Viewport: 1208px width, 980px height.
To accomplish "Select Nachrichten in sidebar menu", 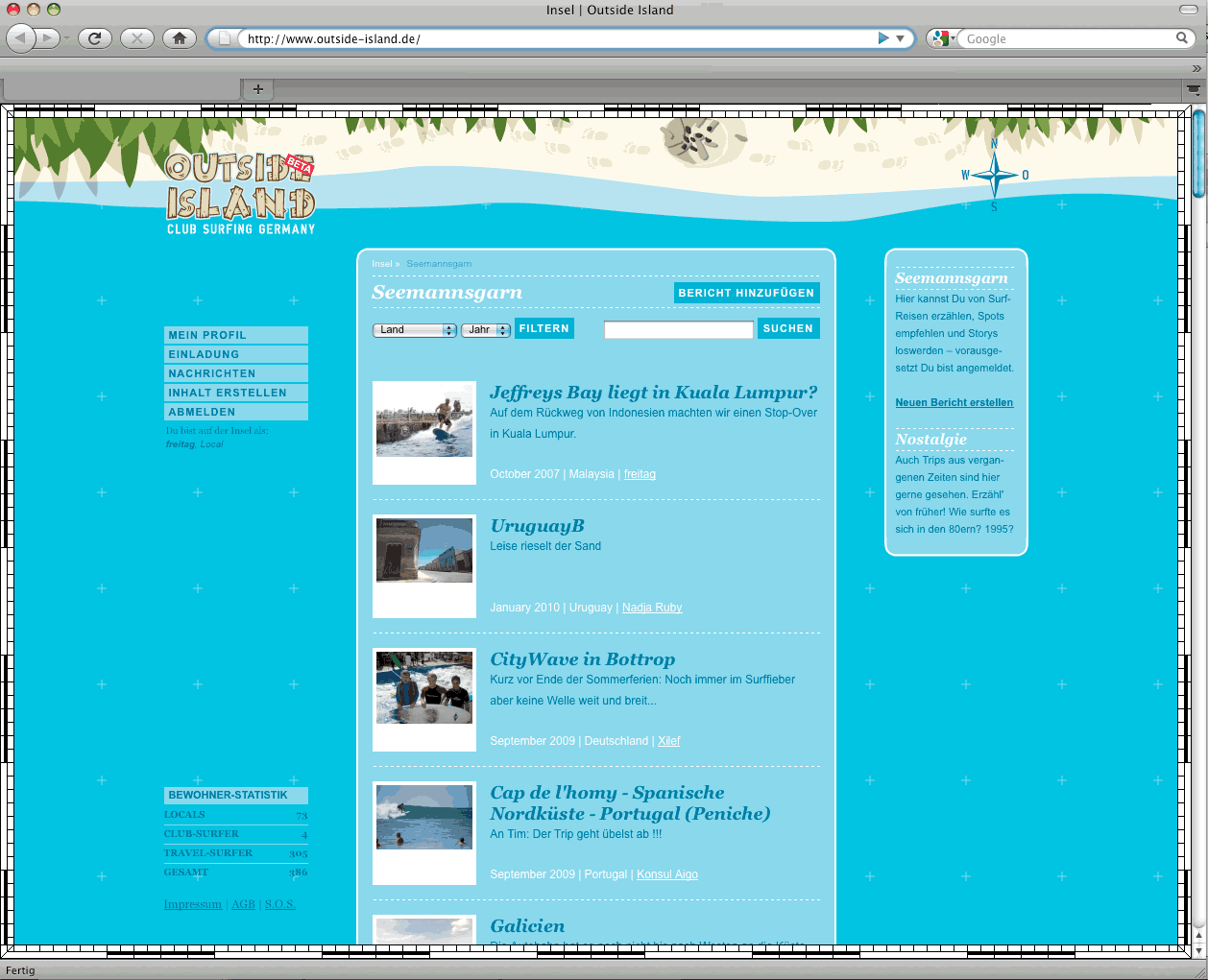I will coord(236,373).
